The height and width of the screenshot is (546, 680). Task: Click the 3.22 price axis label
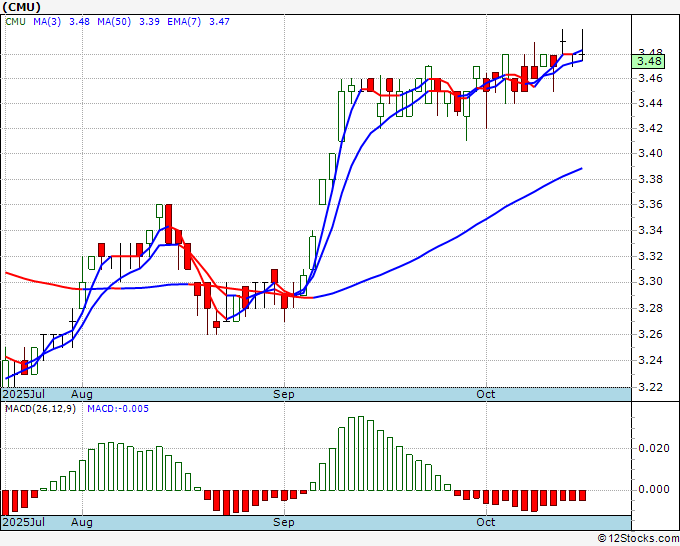coord(650,387)
